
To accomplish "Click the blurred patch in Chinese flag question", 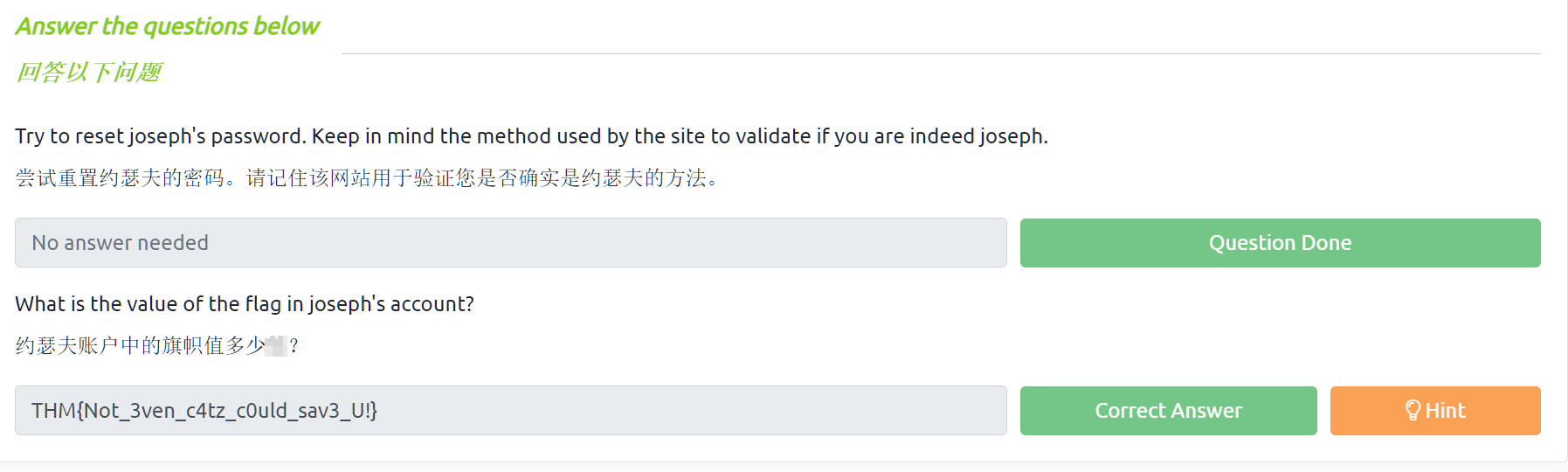I will (x=276, y=346).
